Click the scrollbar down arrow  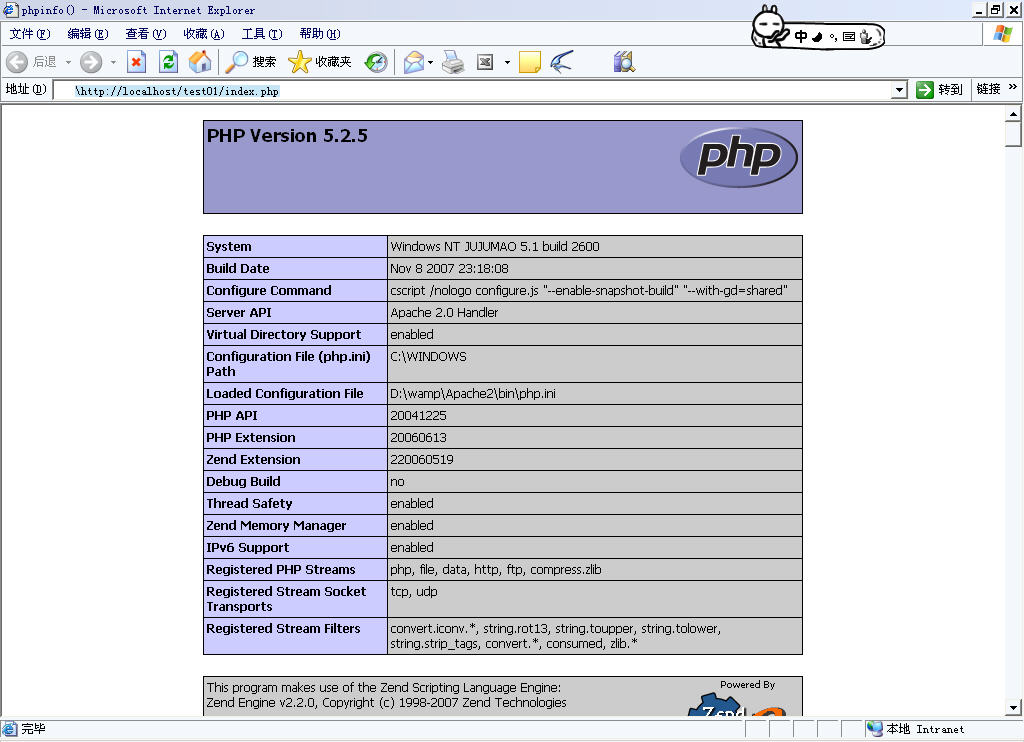coord(1013,707)
